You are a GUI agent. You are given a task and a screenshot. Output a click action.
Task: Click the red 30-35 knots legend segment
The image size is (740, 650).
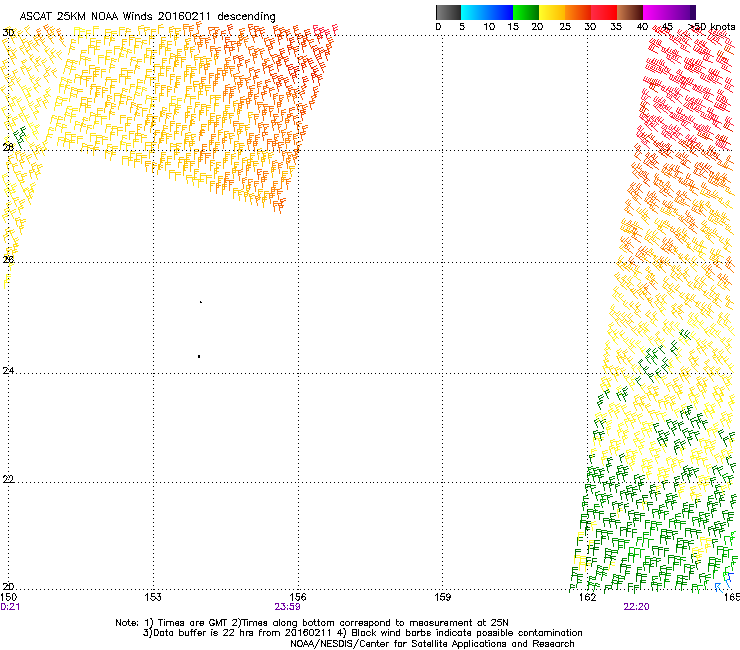pos(604,12)
